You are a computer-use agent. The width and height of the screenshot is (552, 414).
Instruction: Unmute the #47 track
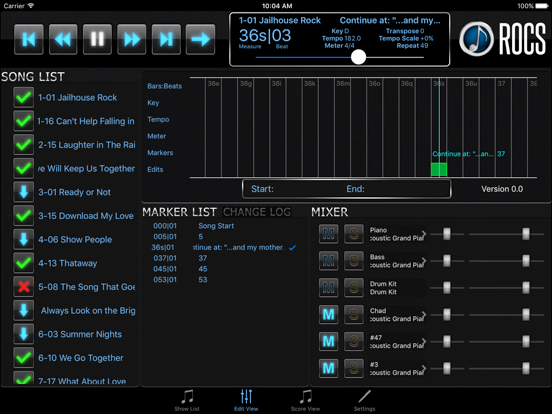pos(328,341)
